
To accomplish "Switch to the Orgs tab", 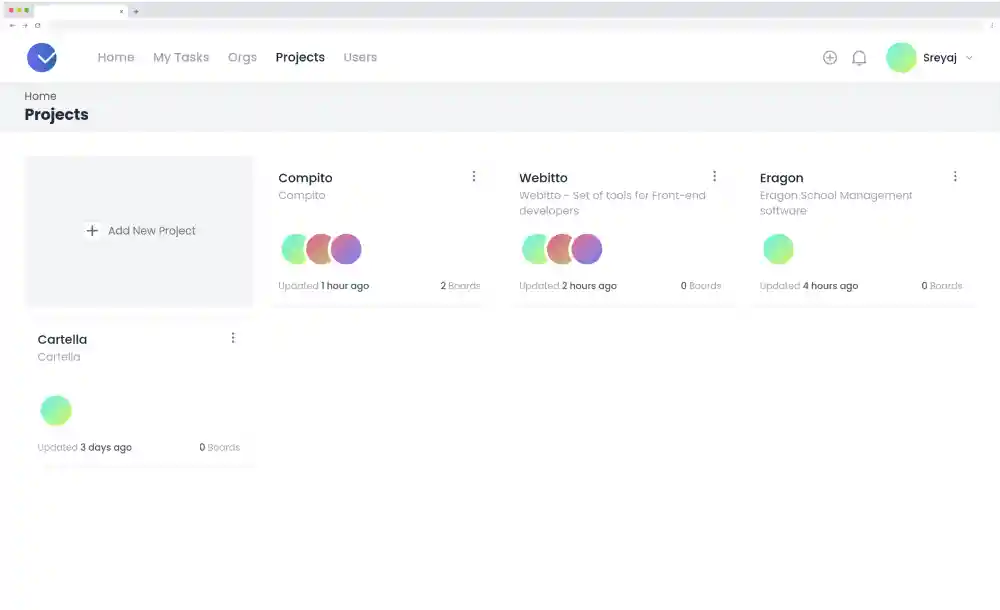I will [x=242, y=57].
